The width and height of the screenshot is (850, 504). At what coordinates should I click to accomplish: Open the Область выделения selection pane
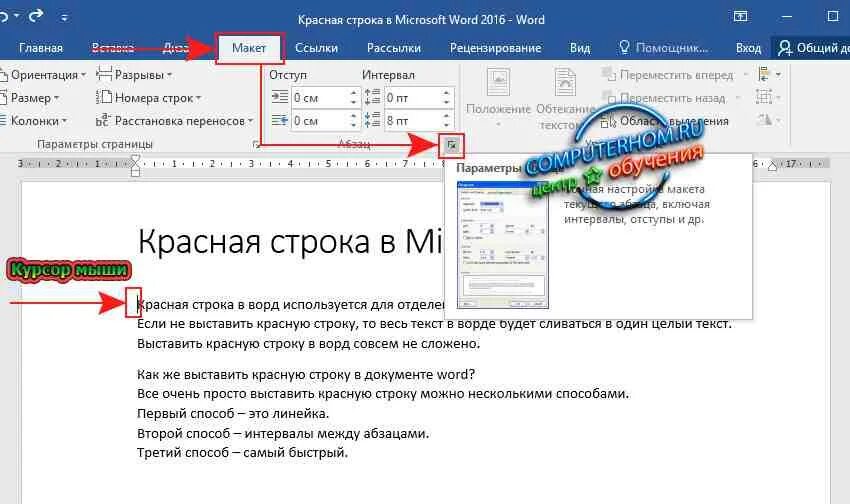click(666, 121)
